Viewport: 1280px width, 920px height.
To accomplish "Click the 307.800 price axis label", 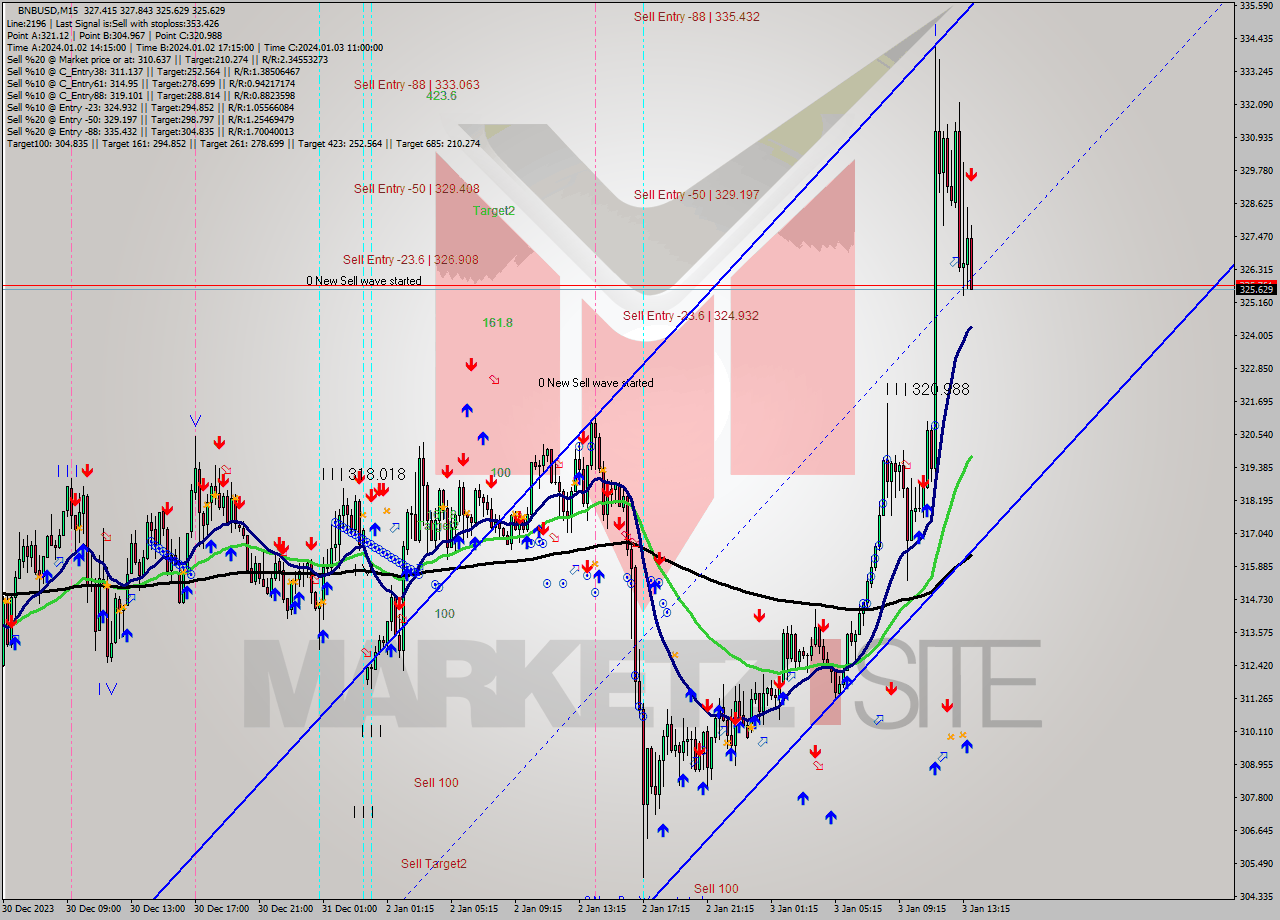I will coord(1255,798).
